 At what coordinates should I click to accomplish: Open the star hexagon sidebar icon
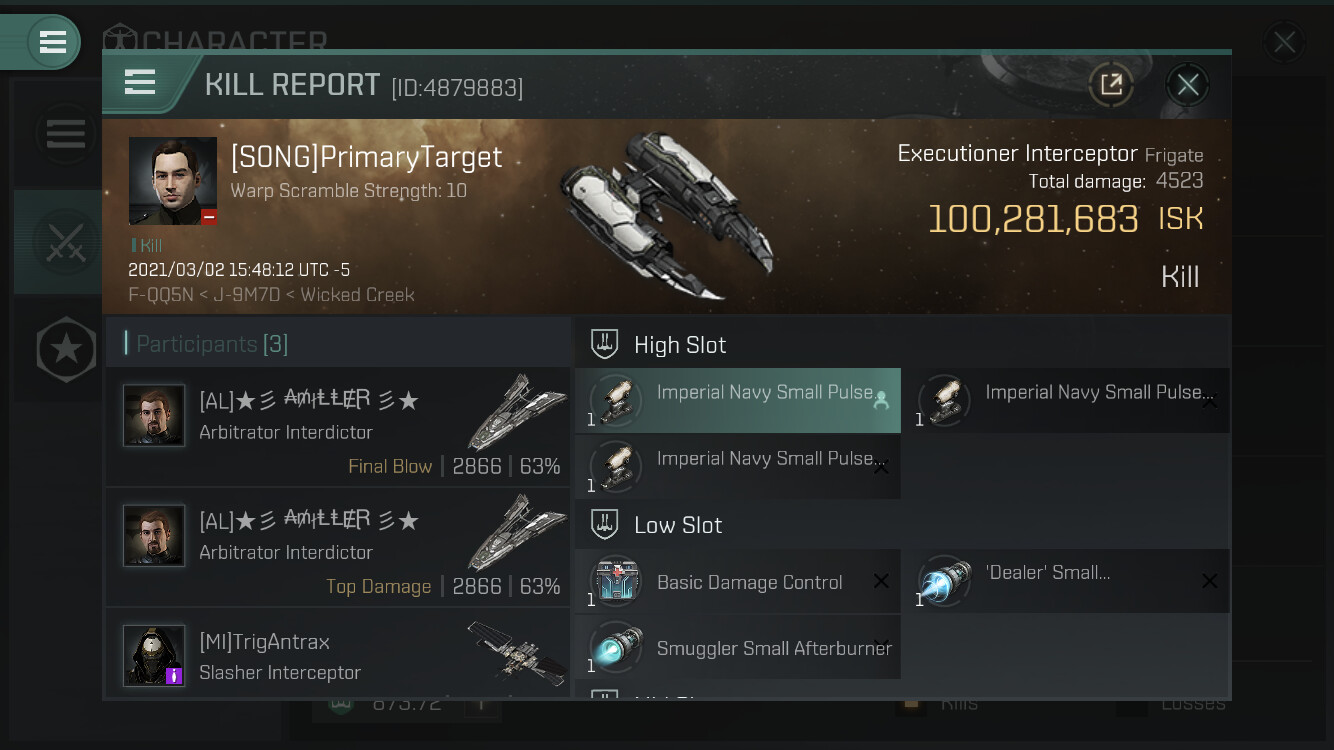pyautogui.click(x=66, y=350)
